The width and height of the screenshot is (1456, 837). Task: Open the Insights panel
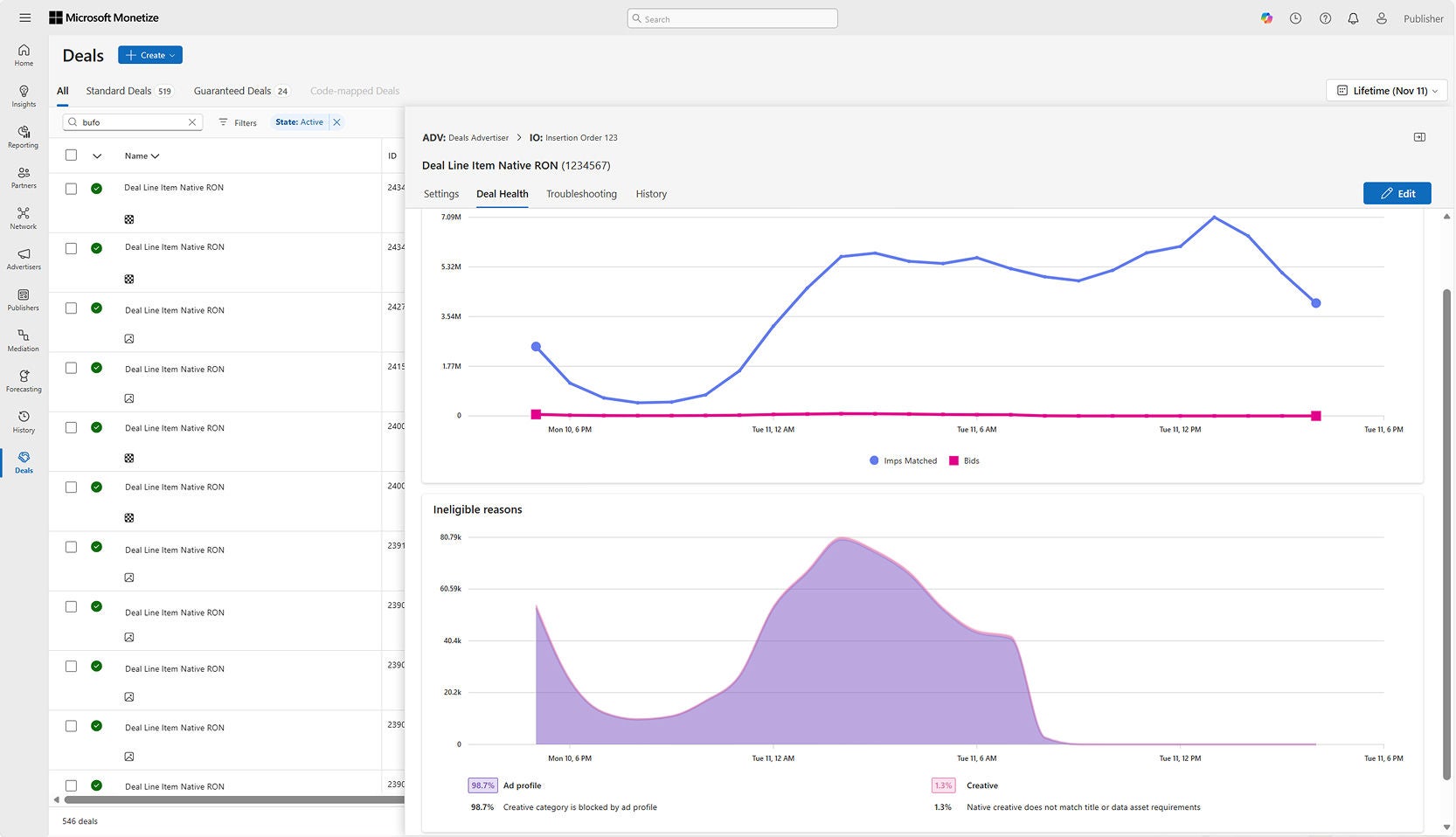pos(23,97)
